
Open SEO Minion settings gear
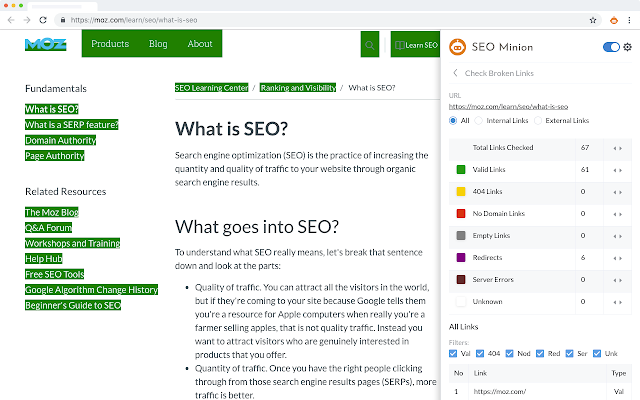point(627,47)
